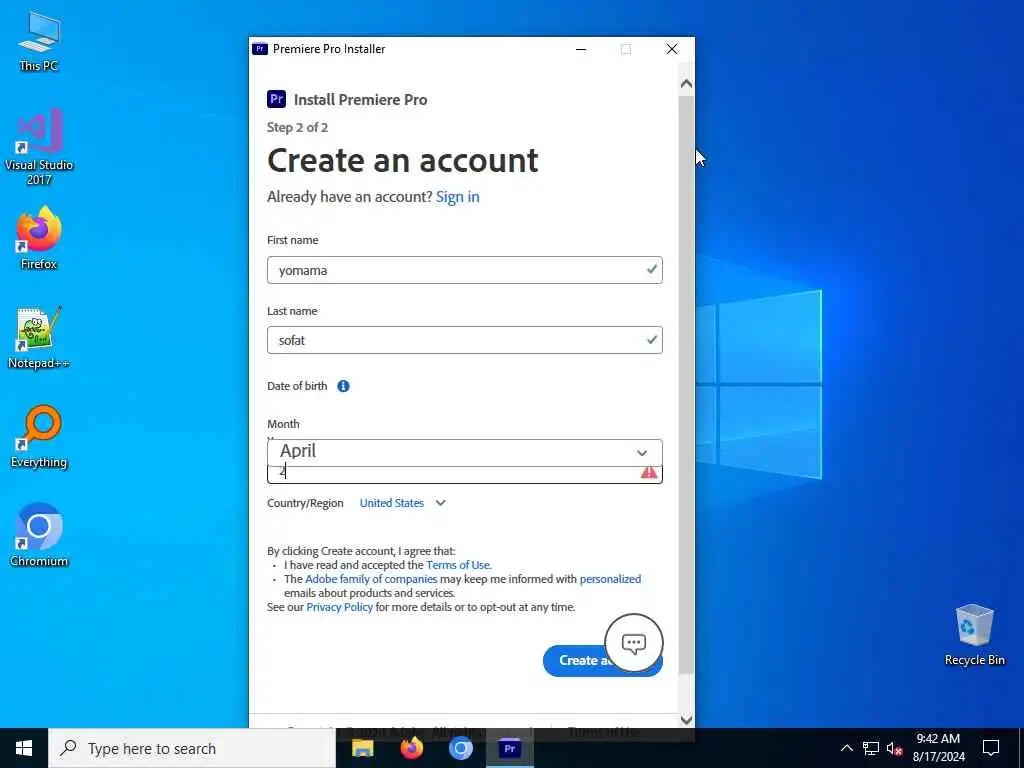This screenshot has width=1024, height=768.
Task: Launch Firefox from desktop shortcut
Action: pyautogui.click(x=39, y=238)
